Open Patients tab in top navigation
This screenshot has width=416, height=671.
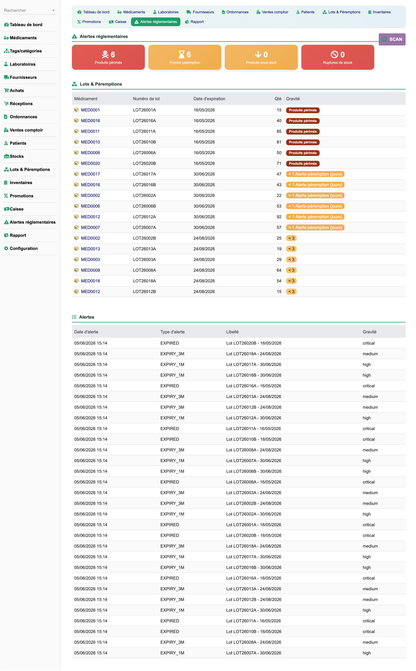tap(305, 12)
